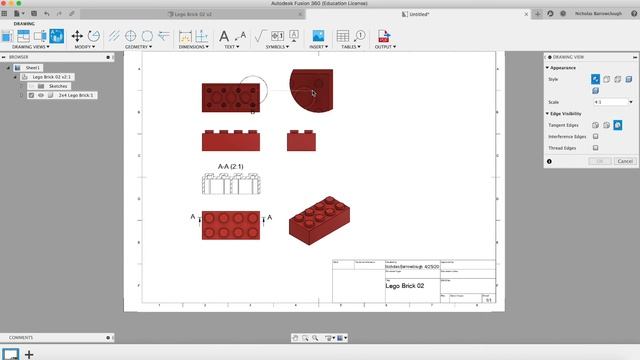Select the Projected View tool icon

coord(23,36)
